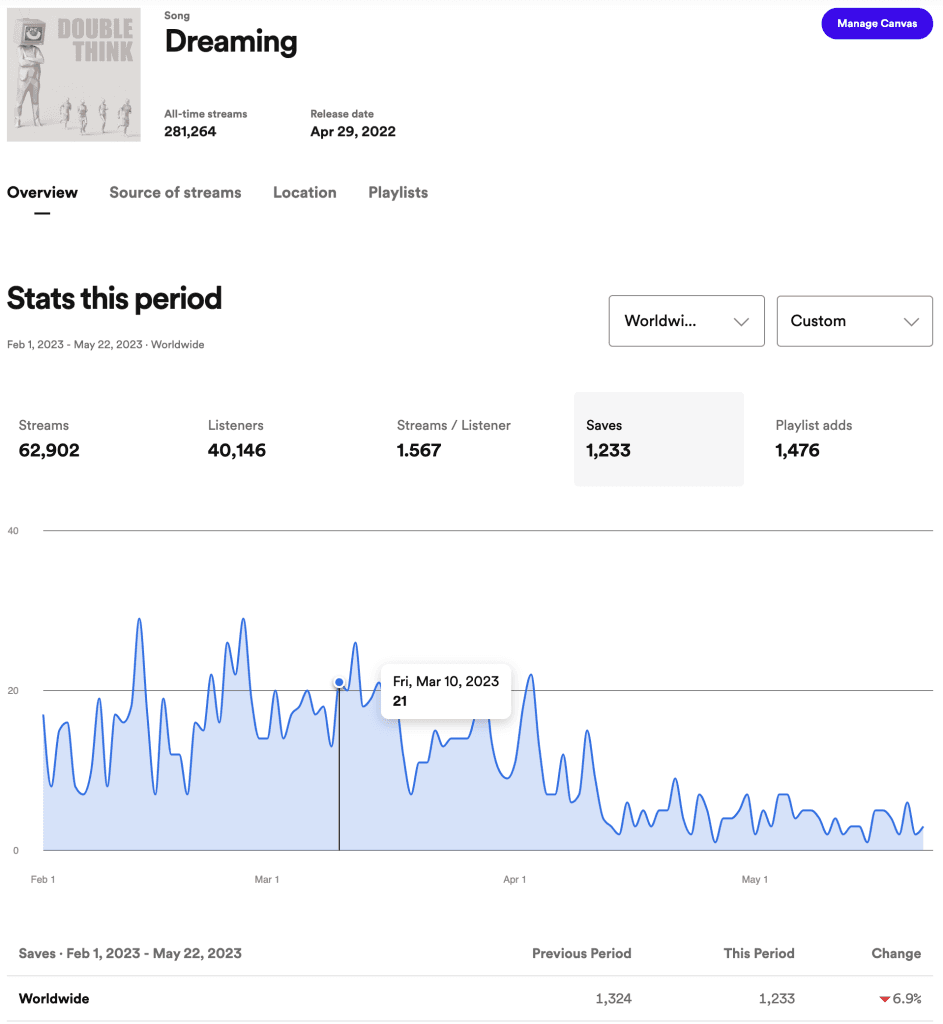Click the Double Think album cover thumbnail
The image size is (943, 1024).
74,74
